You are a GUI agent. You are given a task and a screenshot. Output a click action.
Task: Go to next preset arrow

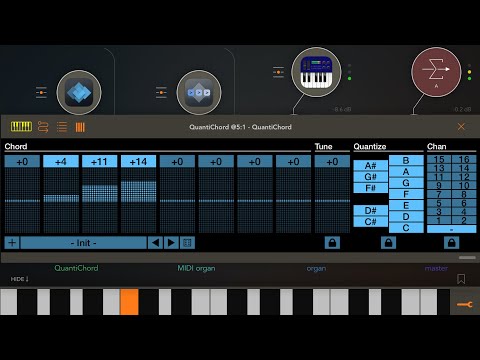point(171,243)
